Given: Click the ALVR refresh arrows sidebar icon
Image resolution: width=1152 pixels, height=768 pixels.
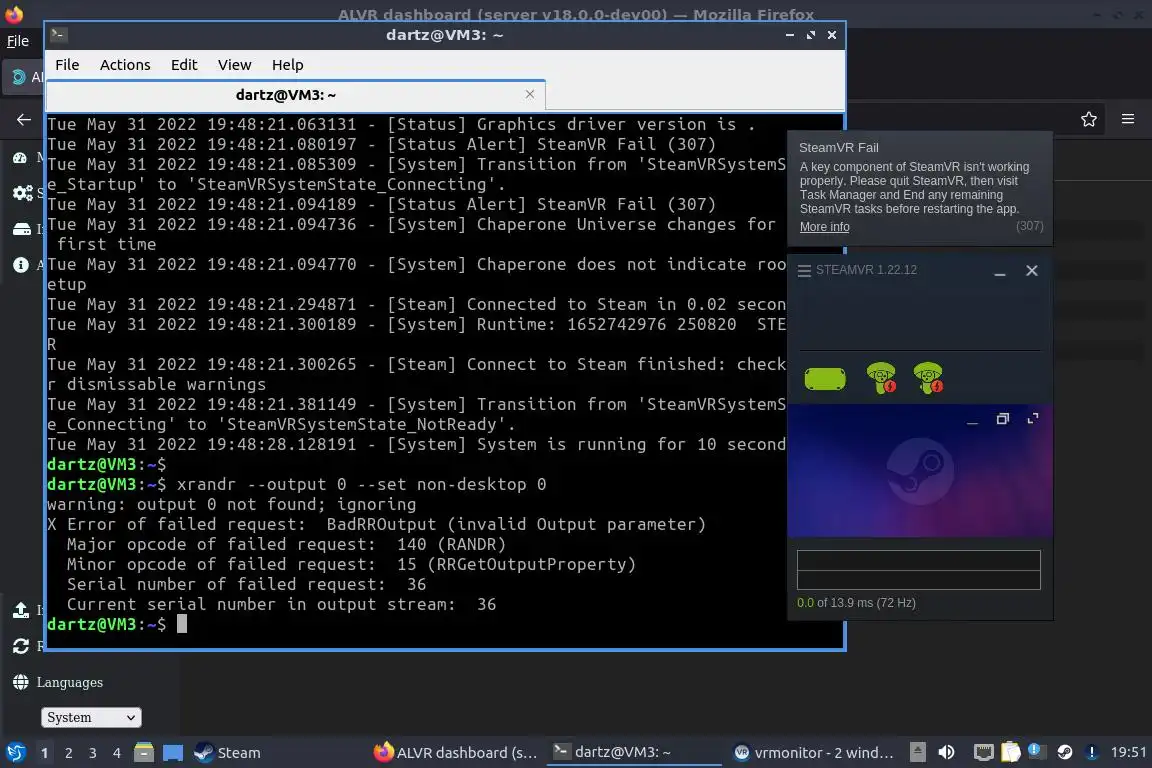Looking at the screenshot, I should [21, 646].
